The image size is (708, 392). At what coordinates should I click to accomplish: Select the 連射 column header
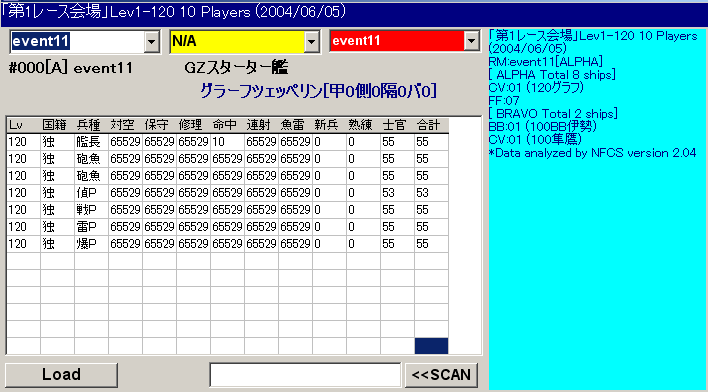(x=261, y=125)
